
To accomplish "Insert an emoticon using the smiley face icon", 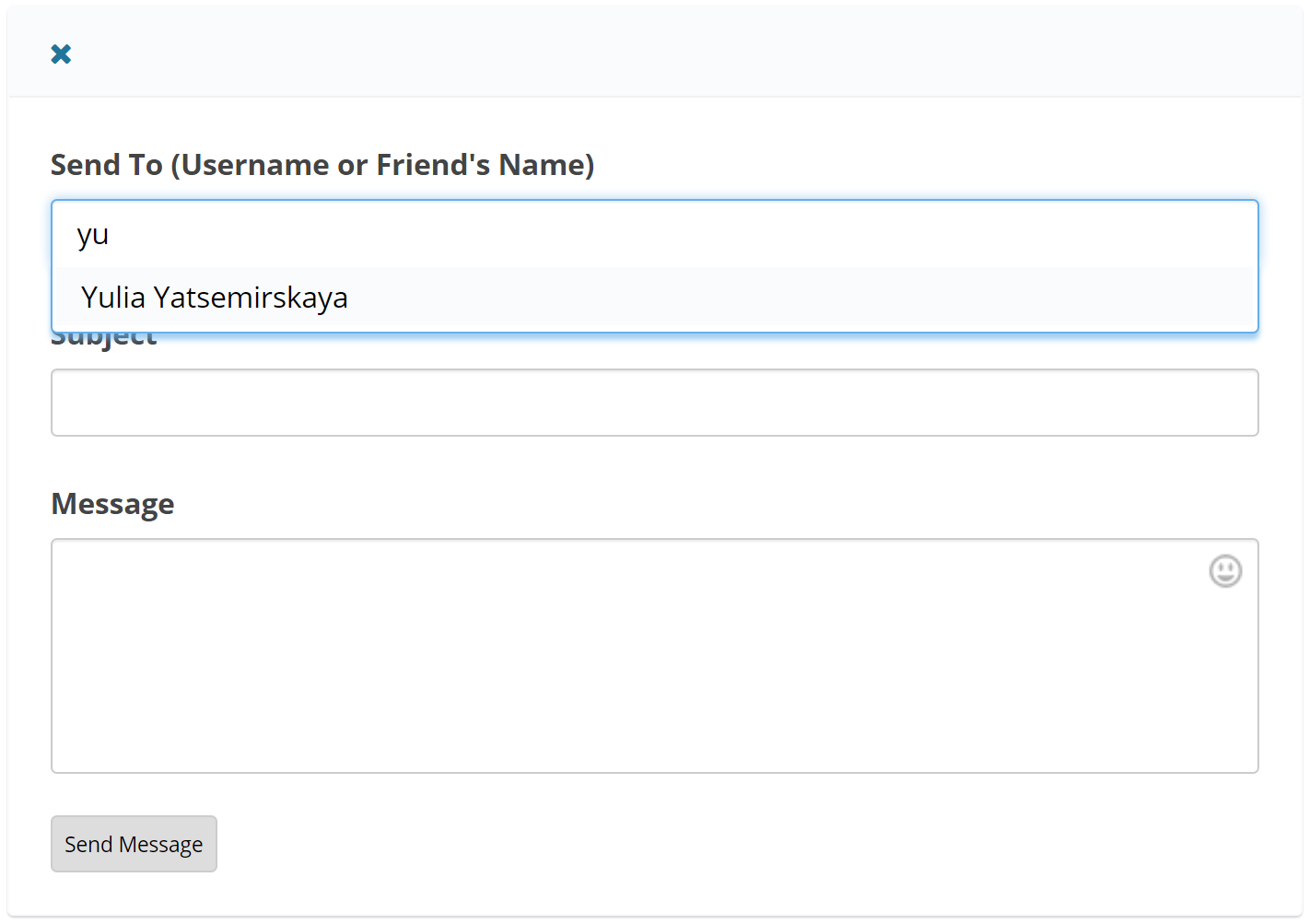I will pyautogui.click(x=1224, y=571).
